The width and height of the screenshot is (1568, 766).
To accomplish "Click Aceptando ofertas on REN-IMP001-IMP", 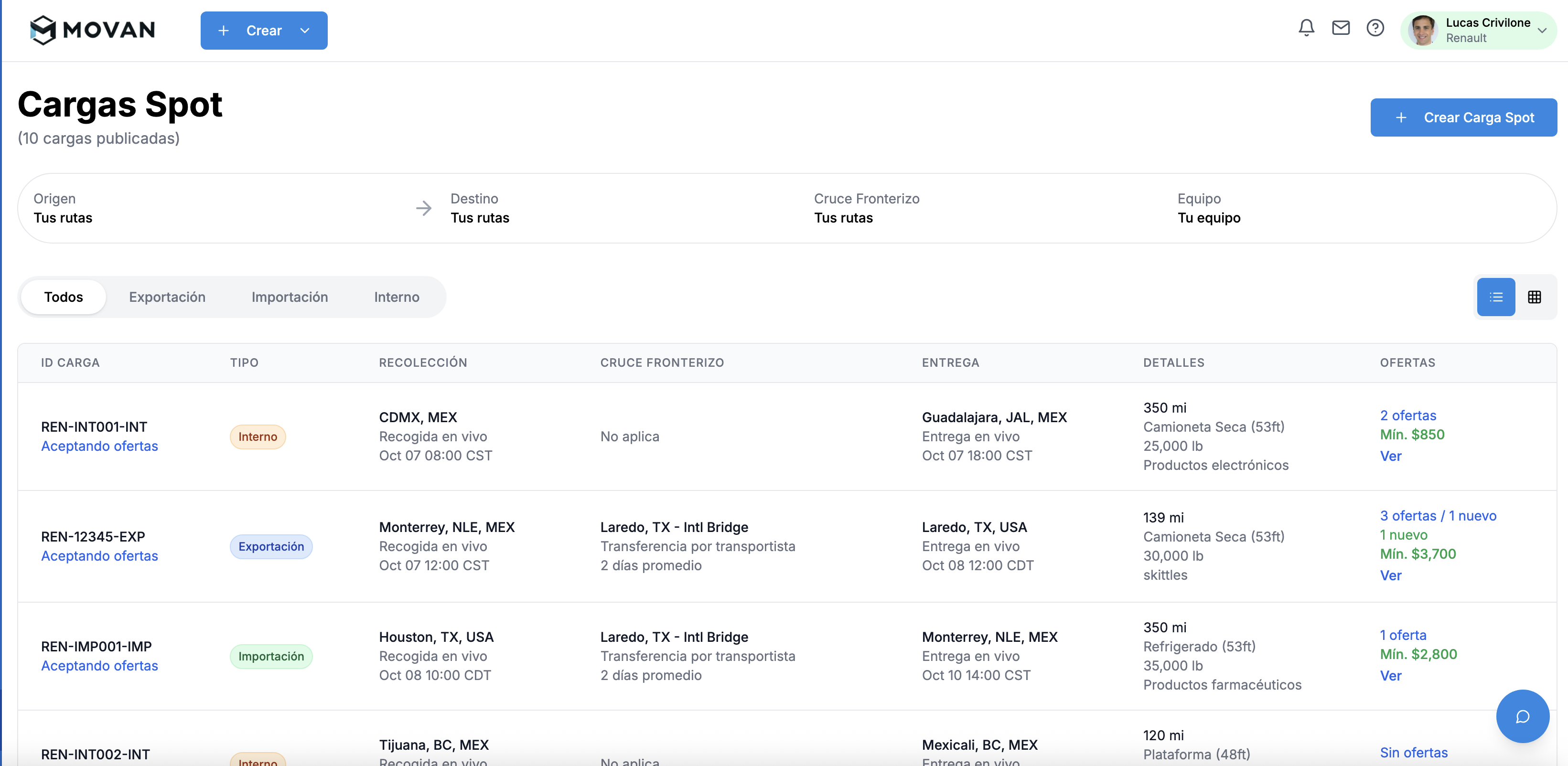I will click(99, 666).
